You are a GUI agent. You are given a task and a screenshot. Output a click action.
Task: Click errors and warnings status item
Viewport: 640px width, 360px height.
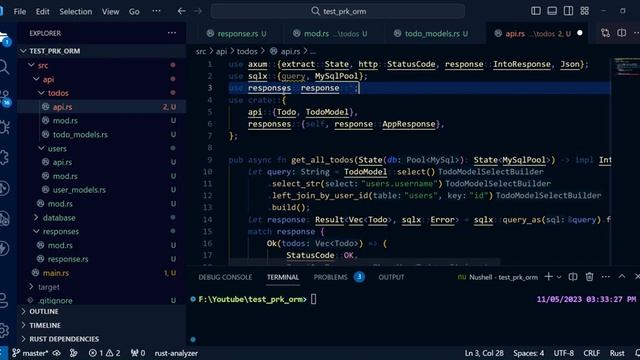click(x=104, y=353)
